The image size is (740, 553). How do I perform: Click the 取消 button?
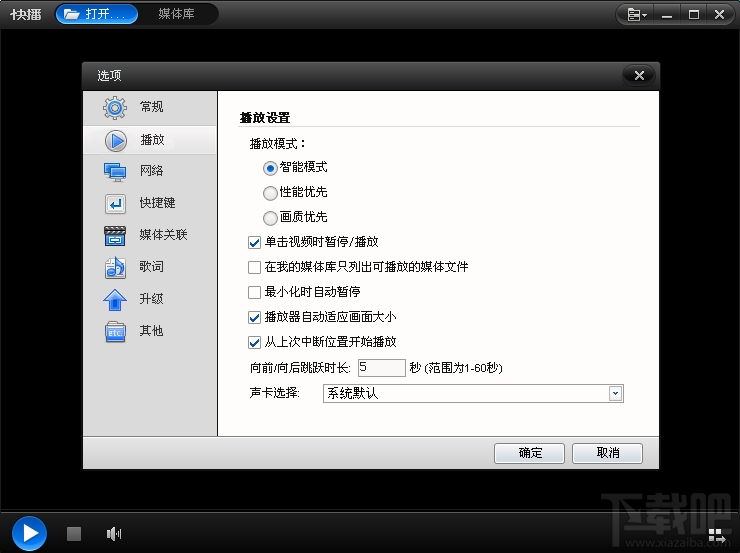(x=607, y=453)
